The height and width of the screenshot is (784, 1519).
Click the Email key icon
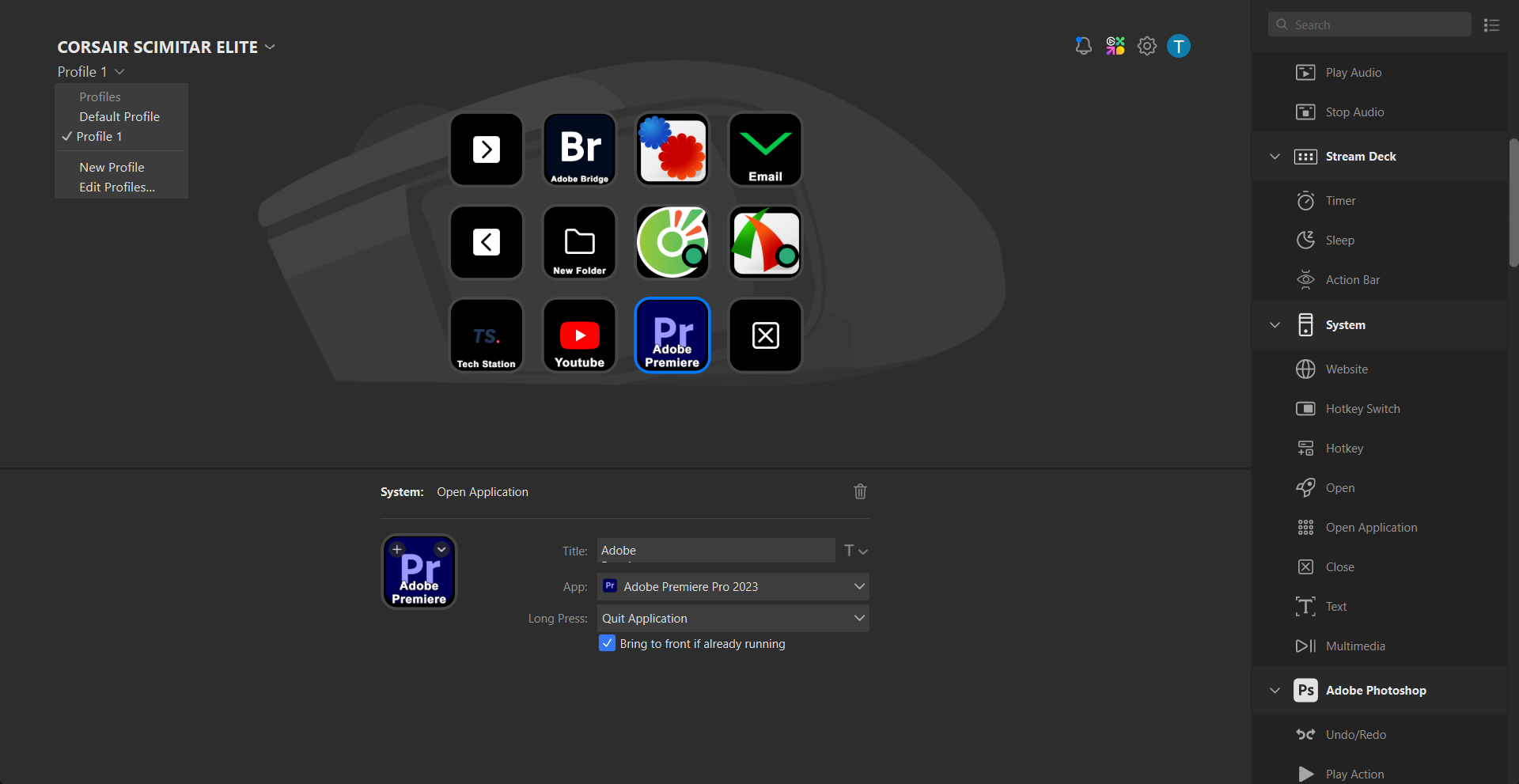(x=765, y=150)
